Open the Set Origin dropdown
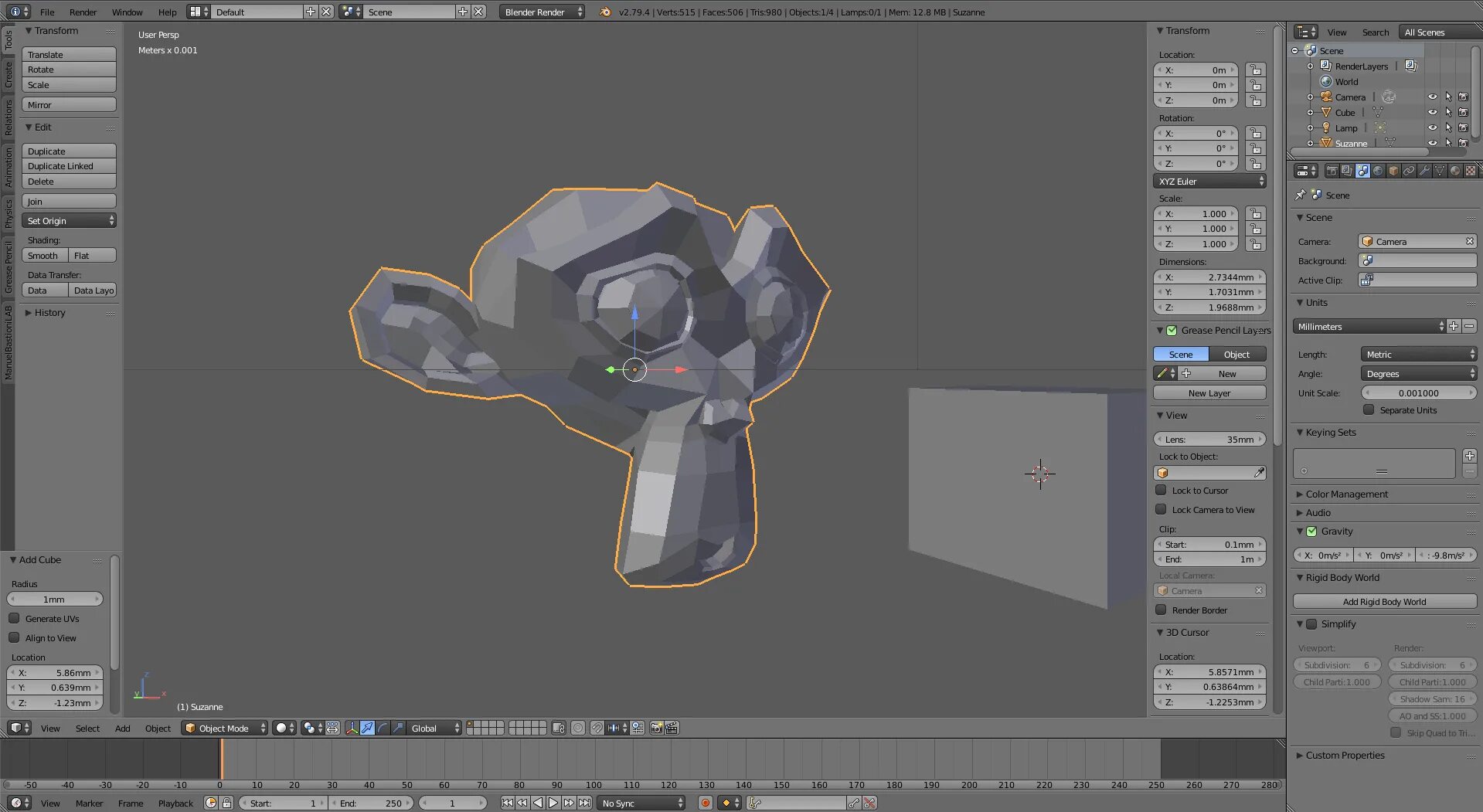Viewport: 1483px width, 812px height. coord(70,220)
